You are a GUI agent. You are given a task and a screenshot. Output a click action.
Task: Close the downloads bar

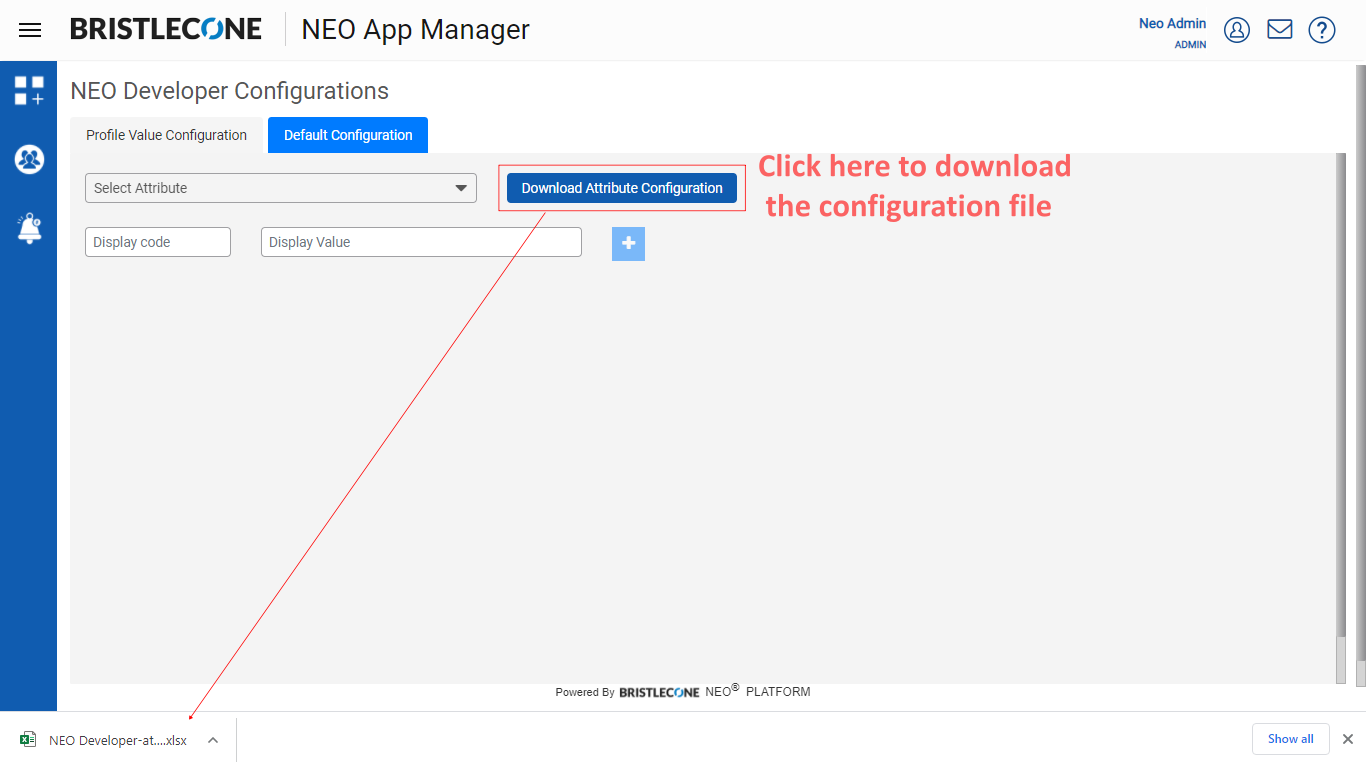click(x=1347, y=739)
